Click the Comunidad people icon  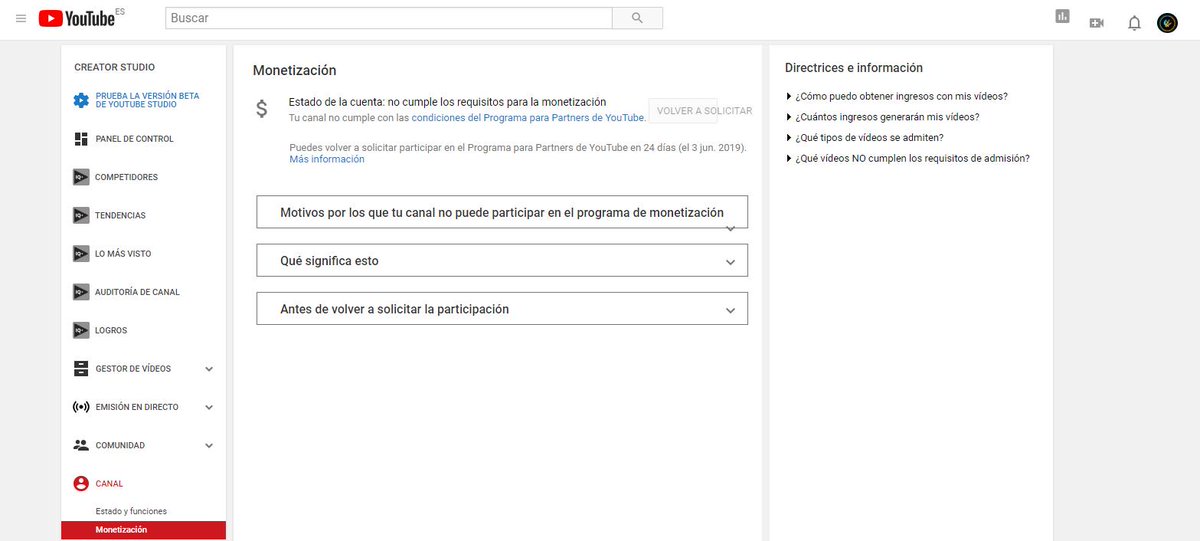pos(81,445)
